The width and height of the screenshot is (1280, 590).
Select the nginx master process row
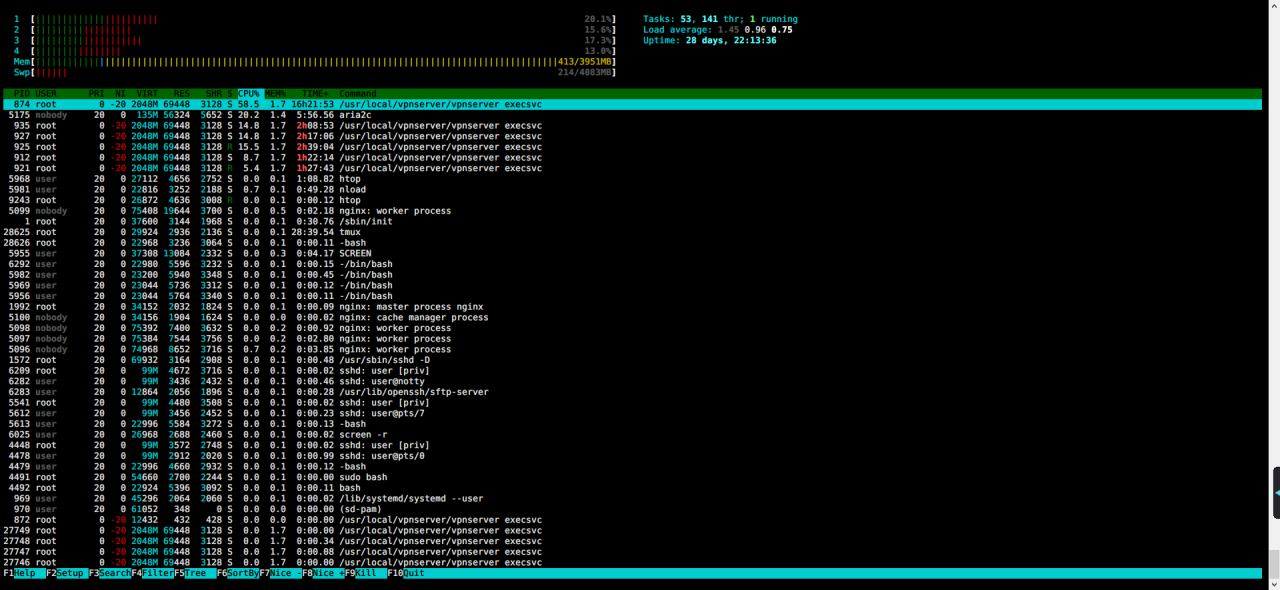pos(410,307)
